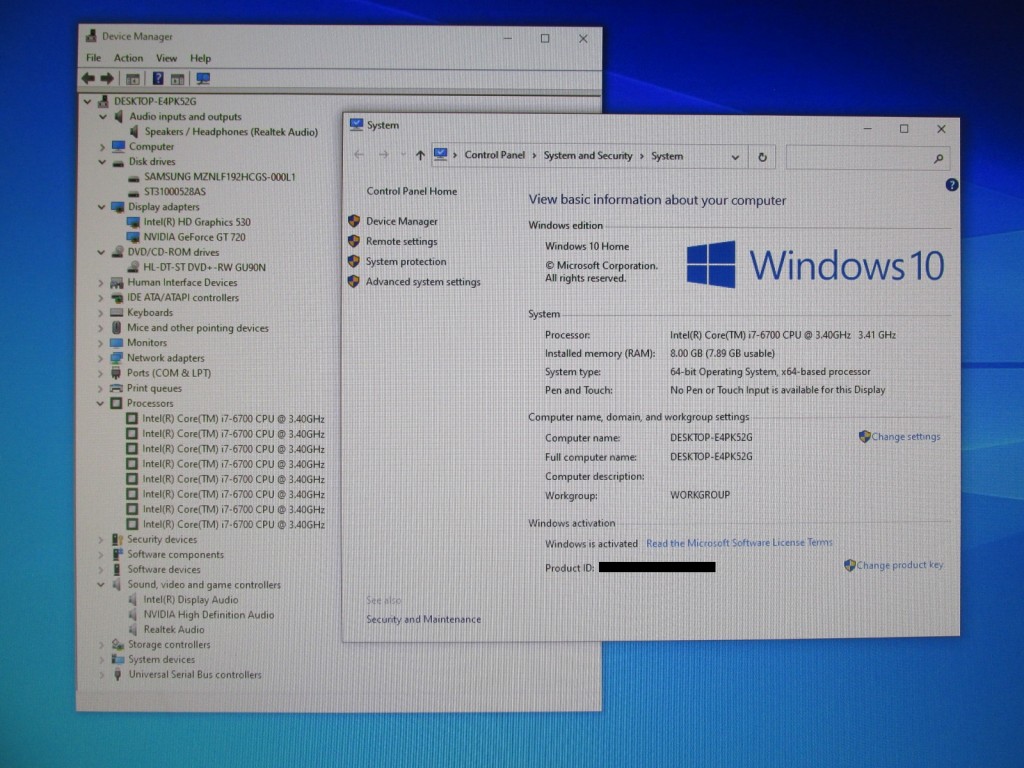Select the Speakers / Headphones (Realtek Audio) device

pyautogui.click(x=231, y=132)
